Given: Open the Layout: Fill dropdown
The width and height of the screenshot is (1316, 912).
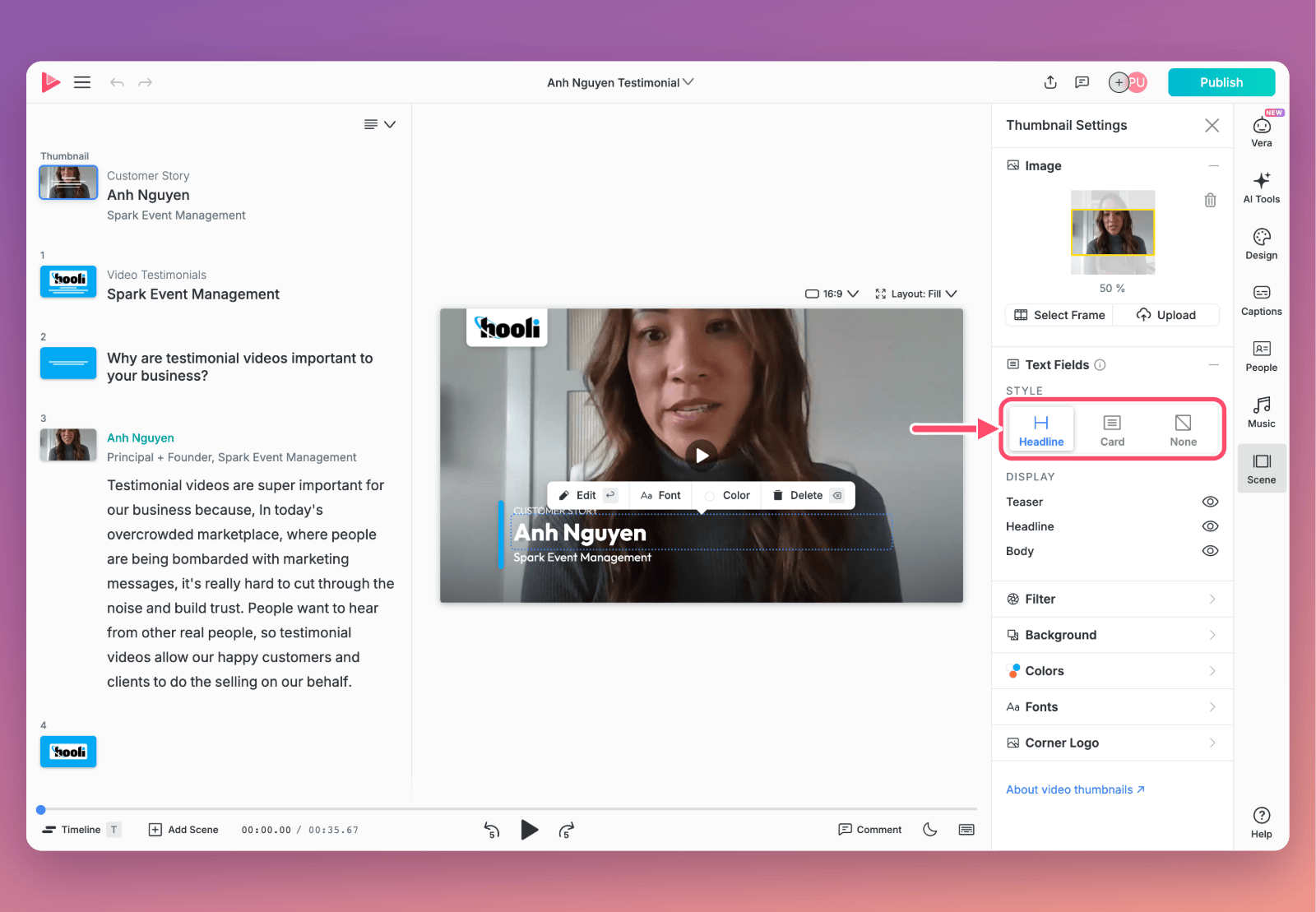Looking at the screenshot, I should [915, 294].
